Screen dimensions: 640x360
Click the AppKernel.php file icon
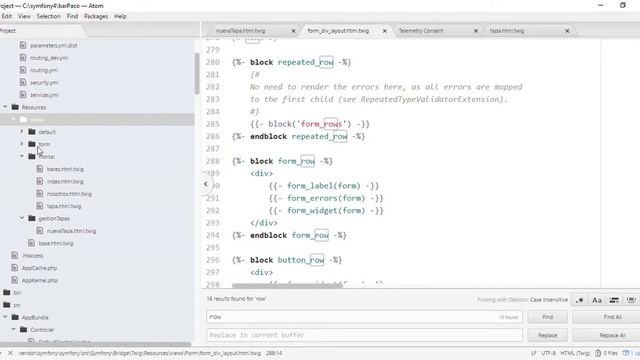click(15, 280)
